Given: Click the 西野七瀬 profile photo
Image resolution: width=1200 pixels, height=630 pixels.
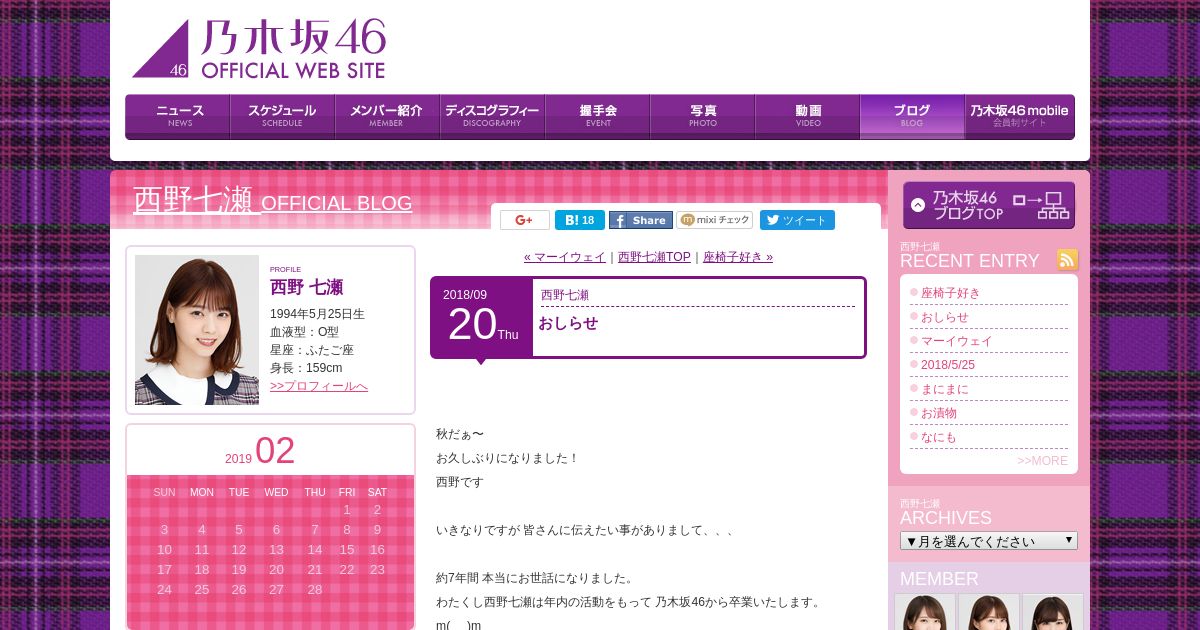Looking at the screenshot, I should coord(197,330).
